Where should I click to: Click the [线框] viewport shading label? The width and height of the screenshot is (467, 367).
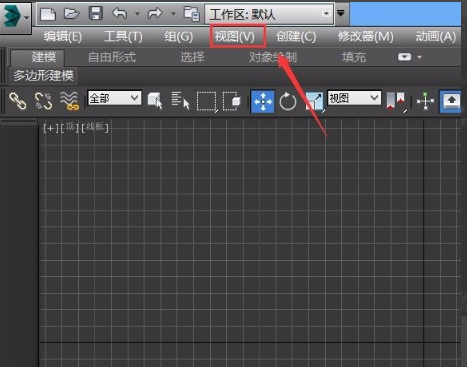pos(95,127)
